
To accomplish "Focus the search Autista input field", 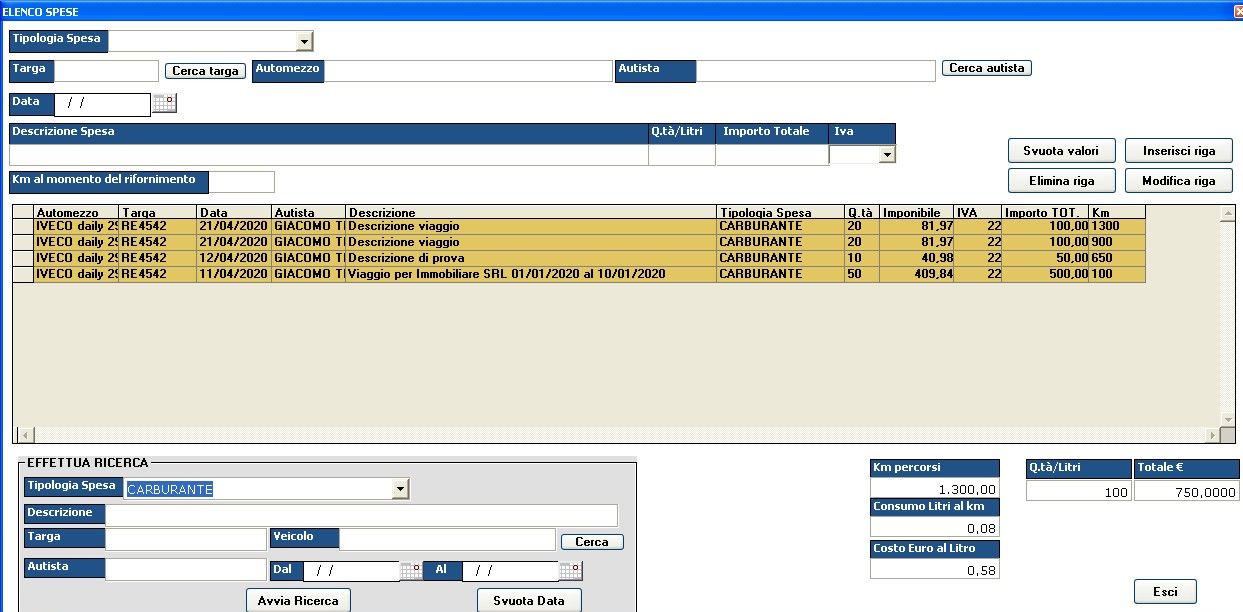I will 186,569.
